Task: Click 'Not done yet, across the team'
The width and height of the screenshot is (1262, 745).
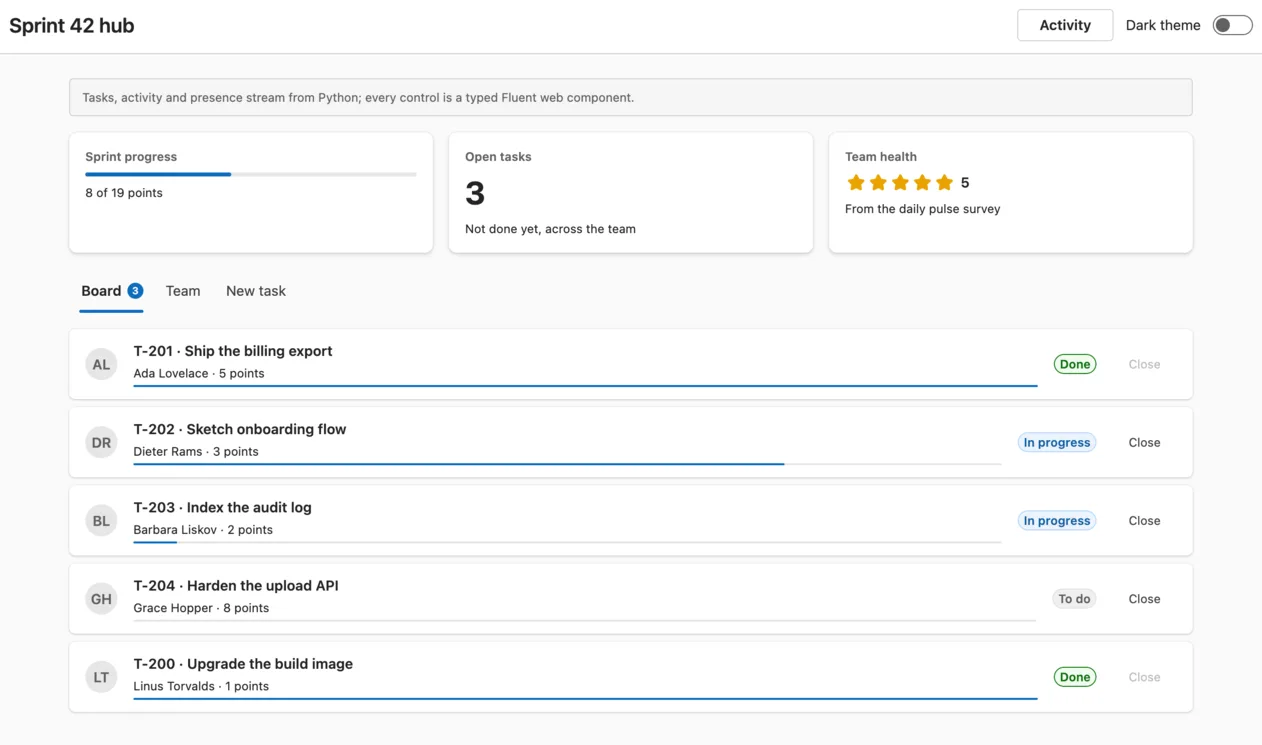Action: (550, 229)
